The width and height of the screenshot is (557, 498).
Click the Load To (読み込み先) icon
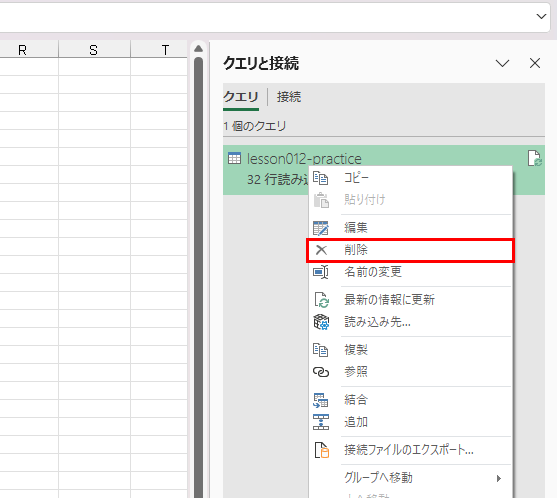321,322
